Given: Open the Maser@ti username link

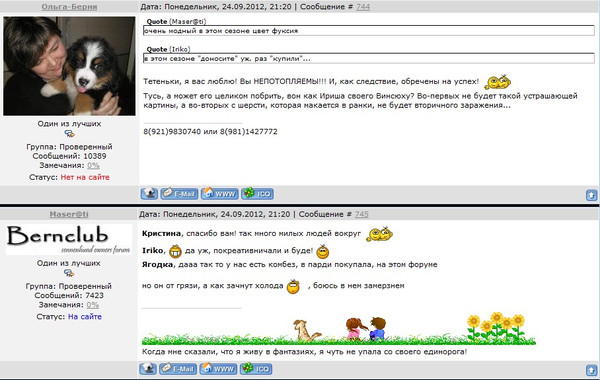Looking at the screenshot, I should pyautogui.click(x=69, y=214).
